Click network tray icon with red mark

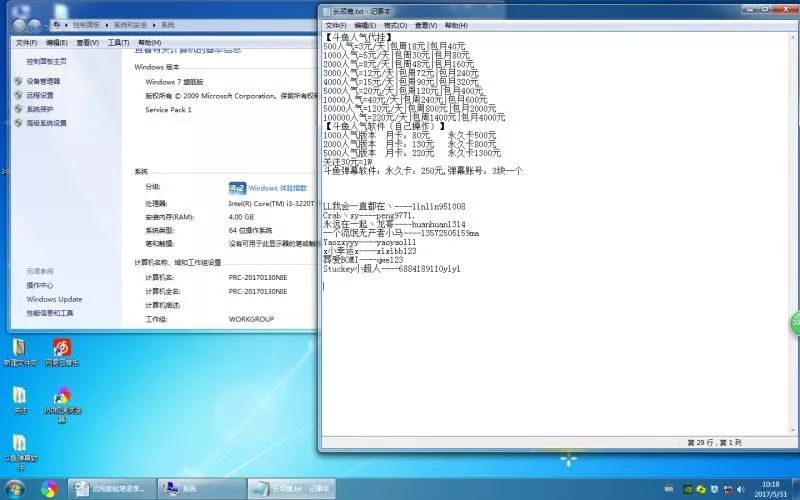(728, 489)
